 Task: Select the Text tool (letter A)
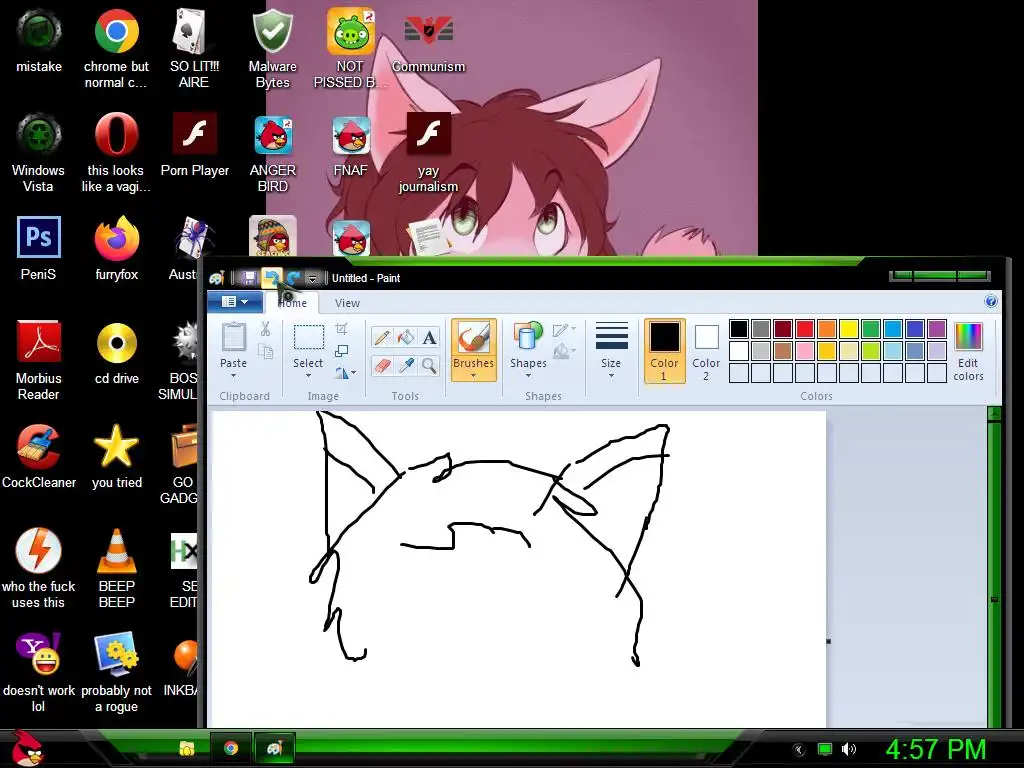point(429,338)
